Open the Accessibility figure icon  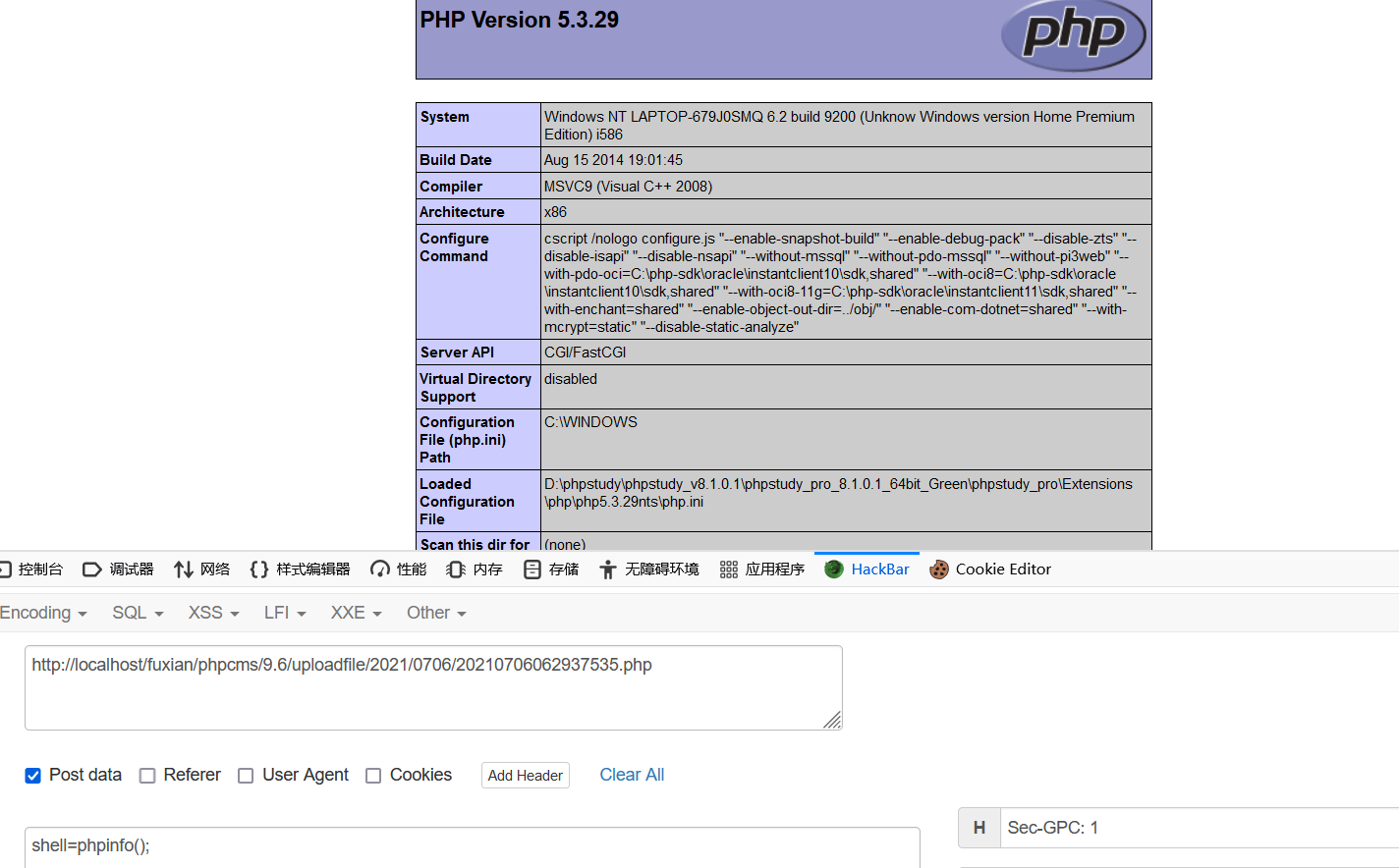click(x=608, y=570)
